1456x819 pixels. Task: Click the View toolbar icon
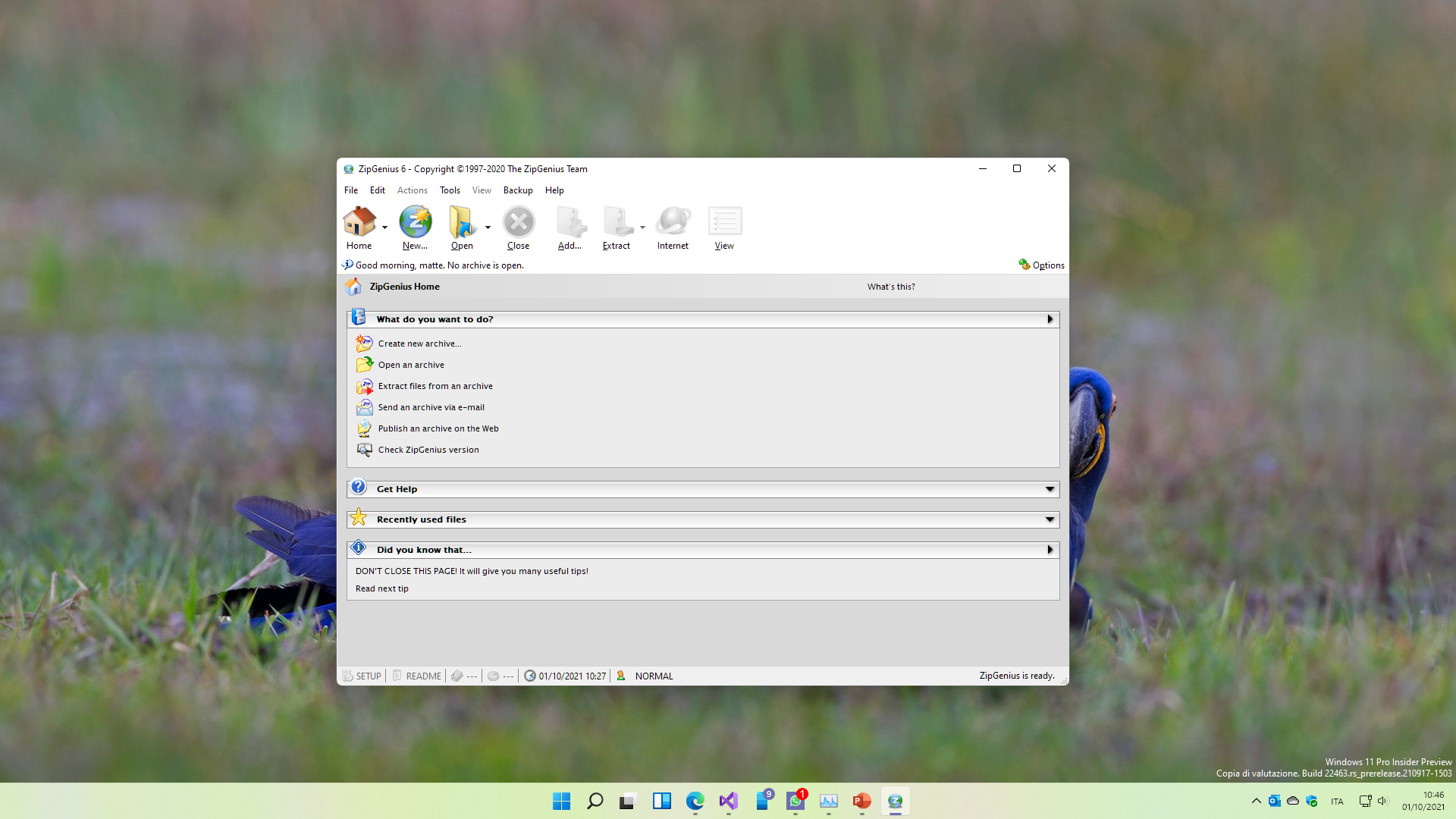pyautogui.click(x=725, y=222)
